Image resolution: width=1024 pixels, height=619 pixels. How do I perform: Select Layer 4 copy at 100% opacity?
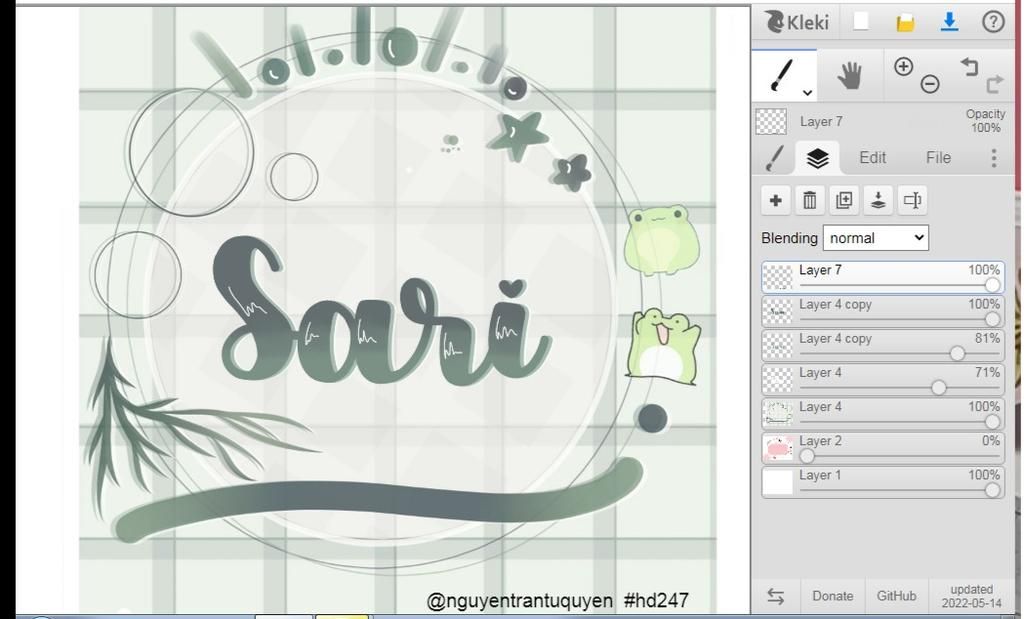[x=882, y=311]
